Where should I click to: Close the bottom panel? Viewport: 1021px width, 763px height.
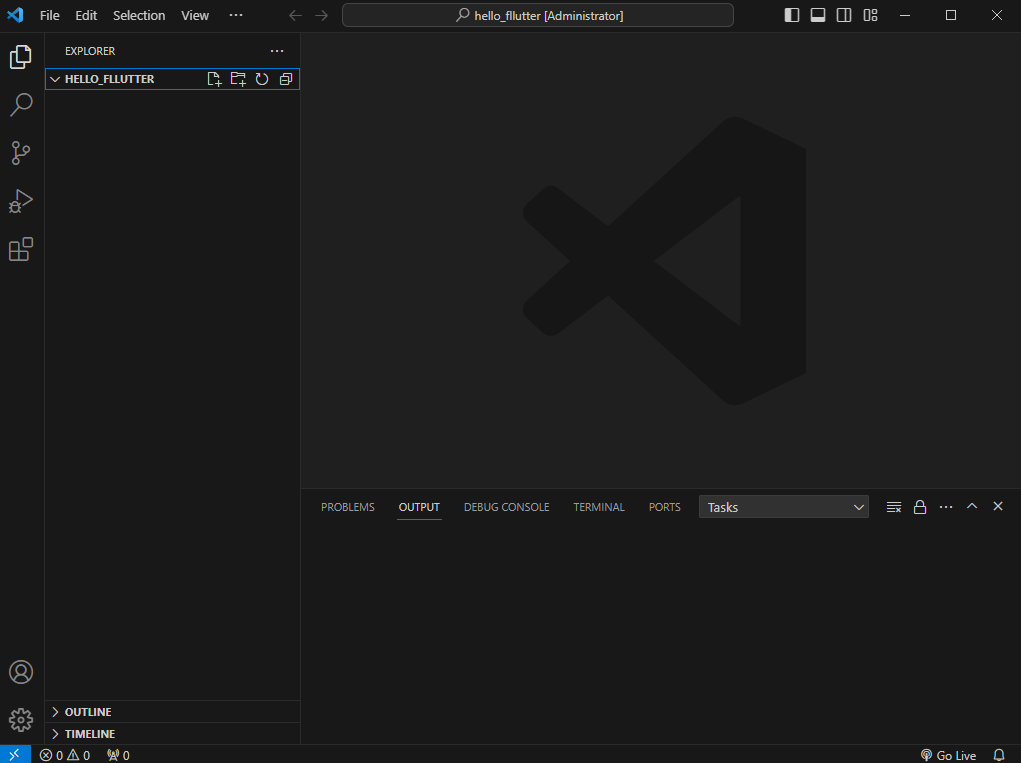click(x=998, y=506)
